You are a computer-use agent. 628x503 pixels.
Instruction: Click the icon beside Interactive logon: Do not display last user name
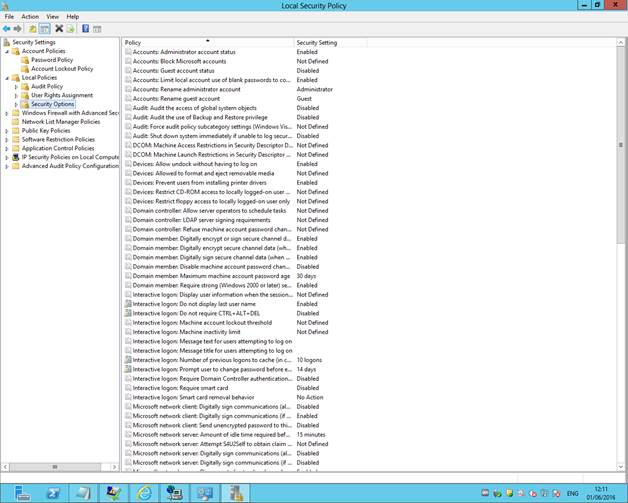coord(128,304)
